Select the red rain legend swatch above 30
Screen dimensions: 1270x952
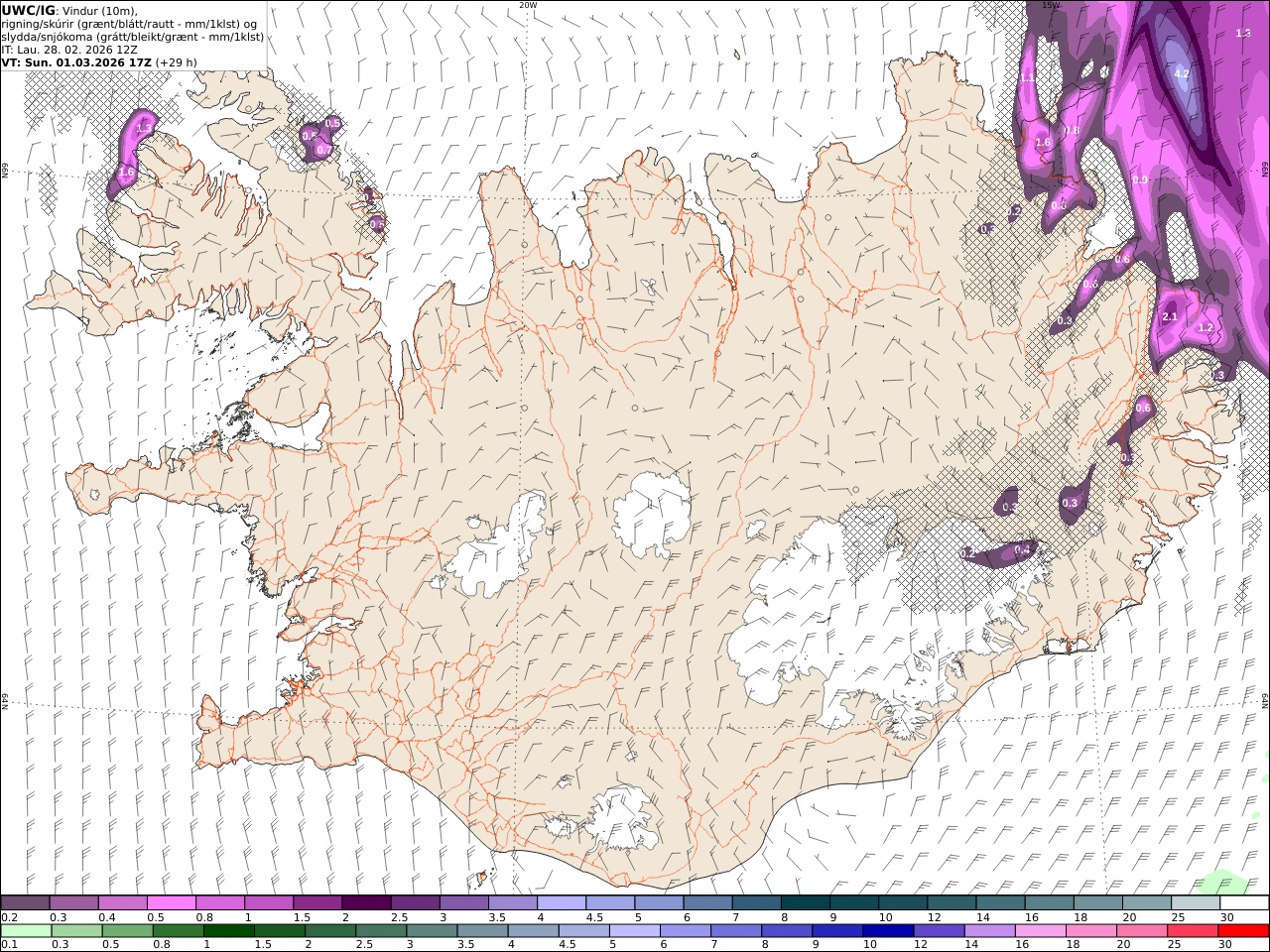(x=1242, y=931)
